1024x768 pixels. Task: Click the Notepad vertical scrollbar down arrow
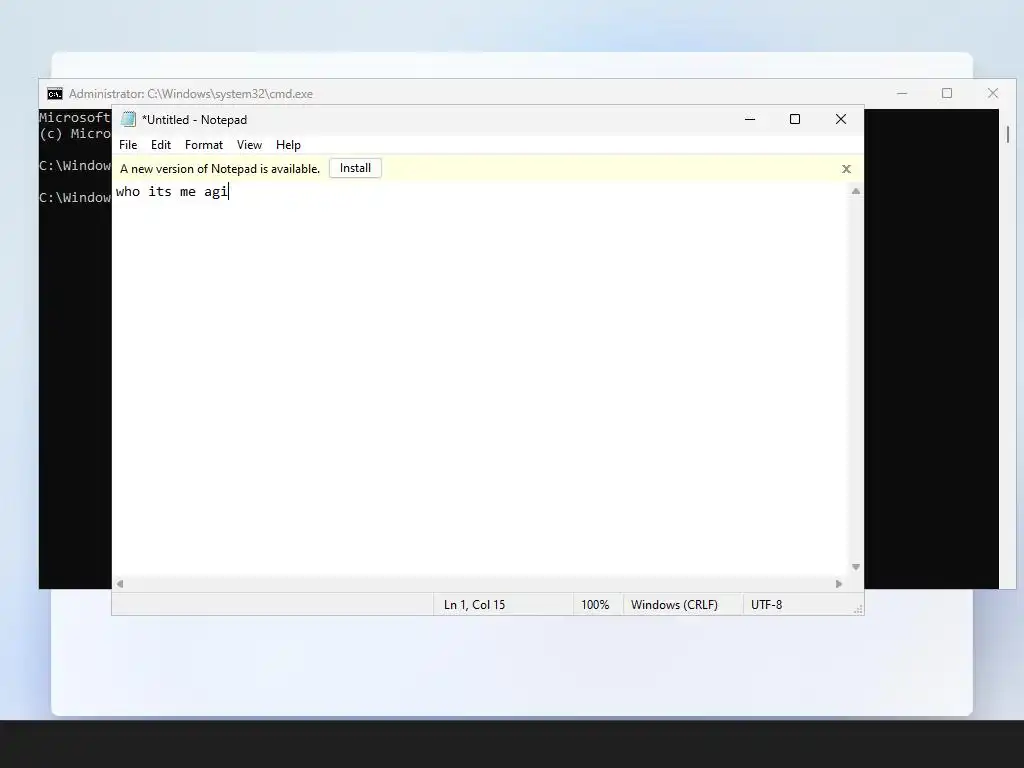(x=856, y=567)
